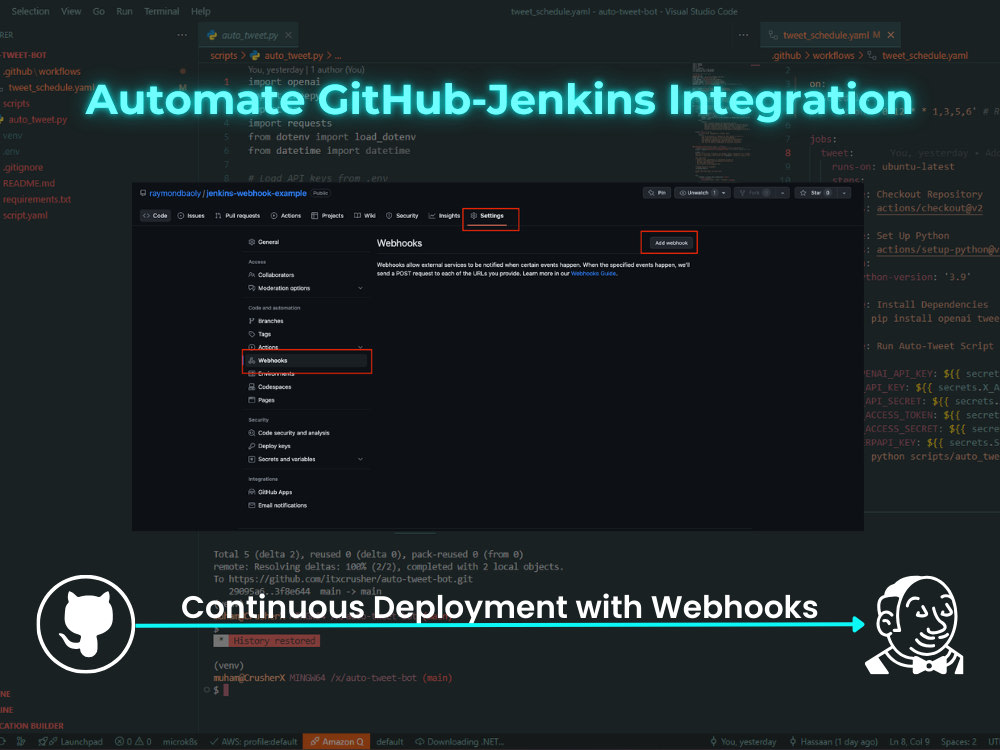The image size is (1000, 750).
Task: Open the Issues tab on GitHub
Action: [x=191, y=216]
